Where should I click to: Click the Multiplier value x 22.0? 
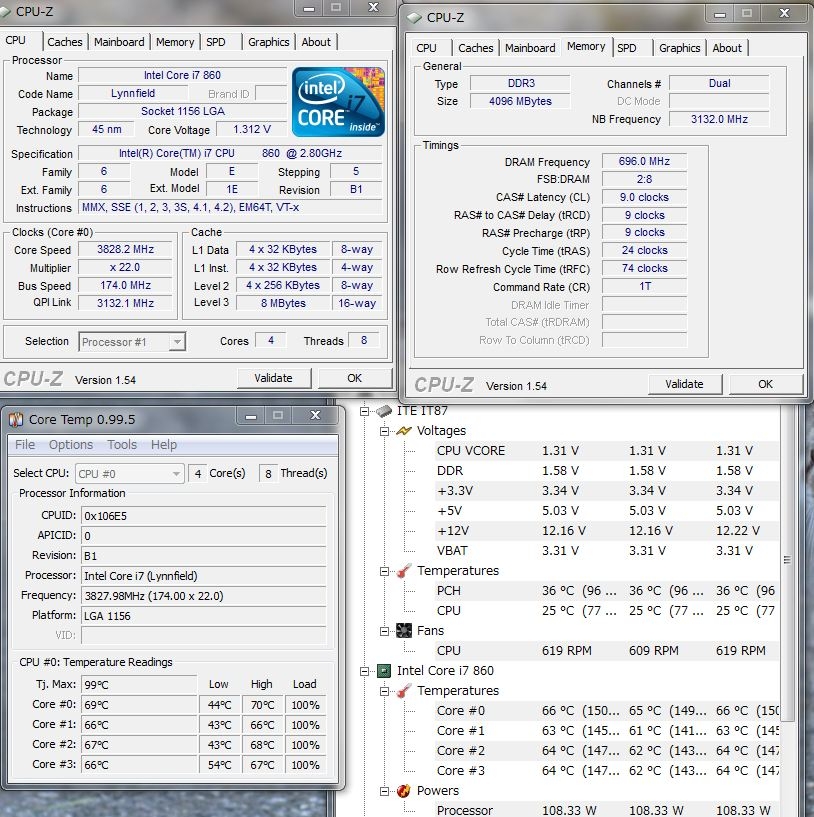coord(125,268)
